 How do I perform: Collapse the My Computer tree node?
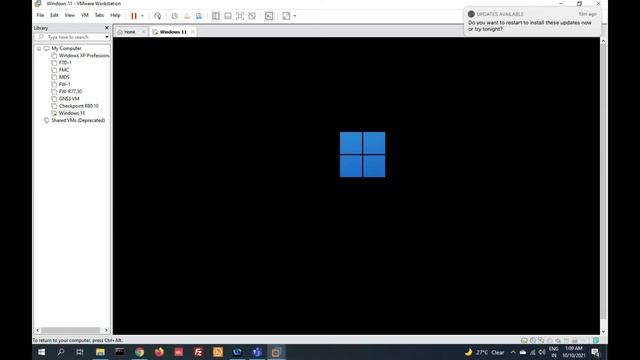point(39,49)
